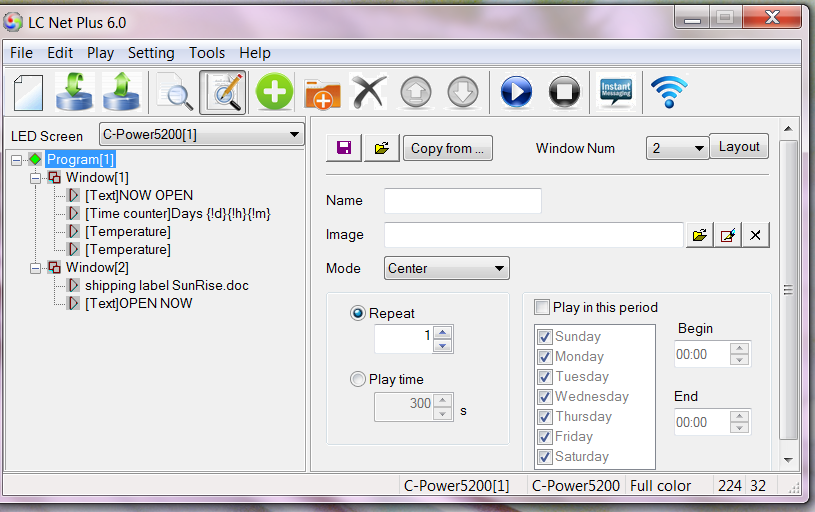Clear image with the X button
This screenshot has width=815, height=512.
pos(755,235)
